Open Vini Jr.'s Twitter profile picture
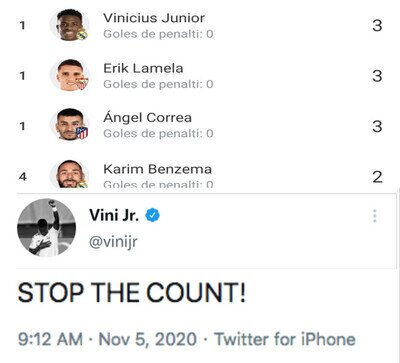400x363 pixels. pos(46,228)
